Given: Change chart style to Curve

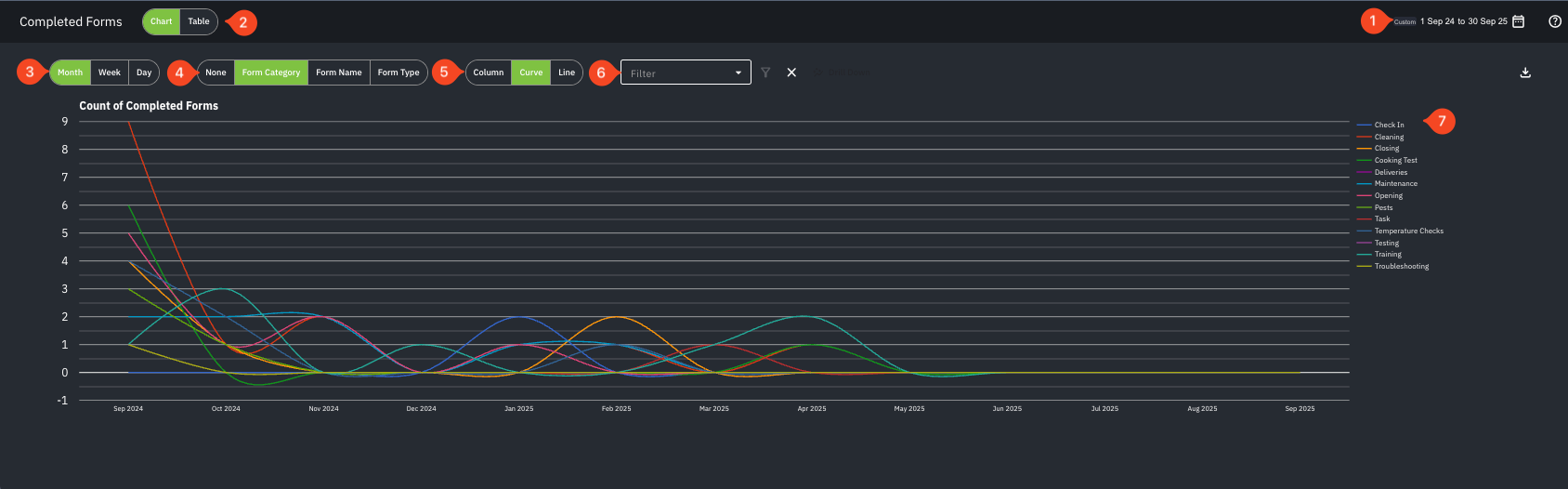Looking at the screenshot, I should tap(531, 73).
